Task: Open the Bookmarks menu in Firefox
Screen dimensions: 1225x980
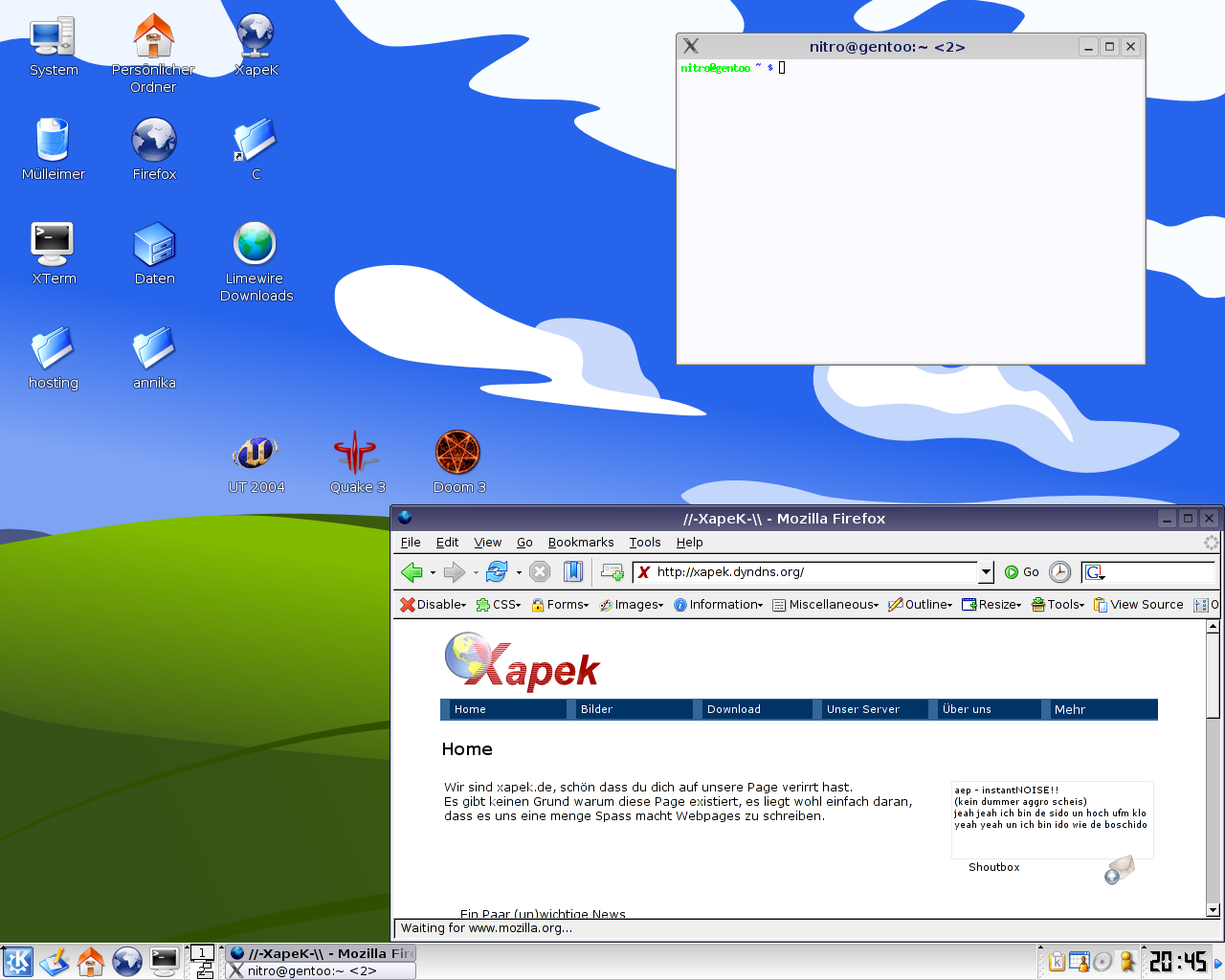Action: click(581, 543)
